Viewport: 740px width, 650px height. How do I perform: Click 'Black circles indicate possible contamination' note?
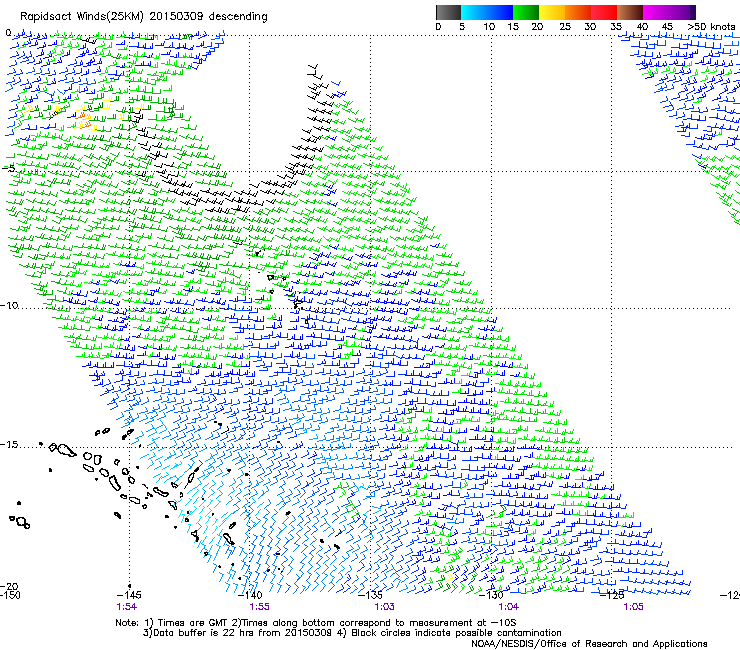pyautogui.click(x=456, y=633)
